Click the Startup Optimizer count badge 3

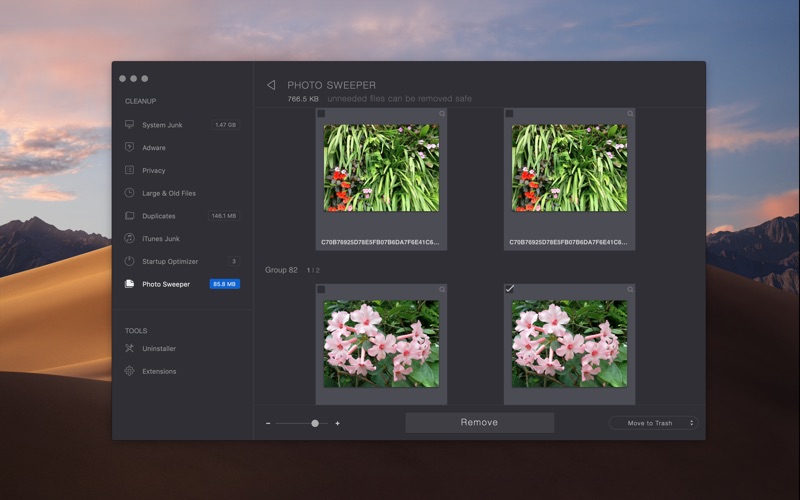pos(234,261)
